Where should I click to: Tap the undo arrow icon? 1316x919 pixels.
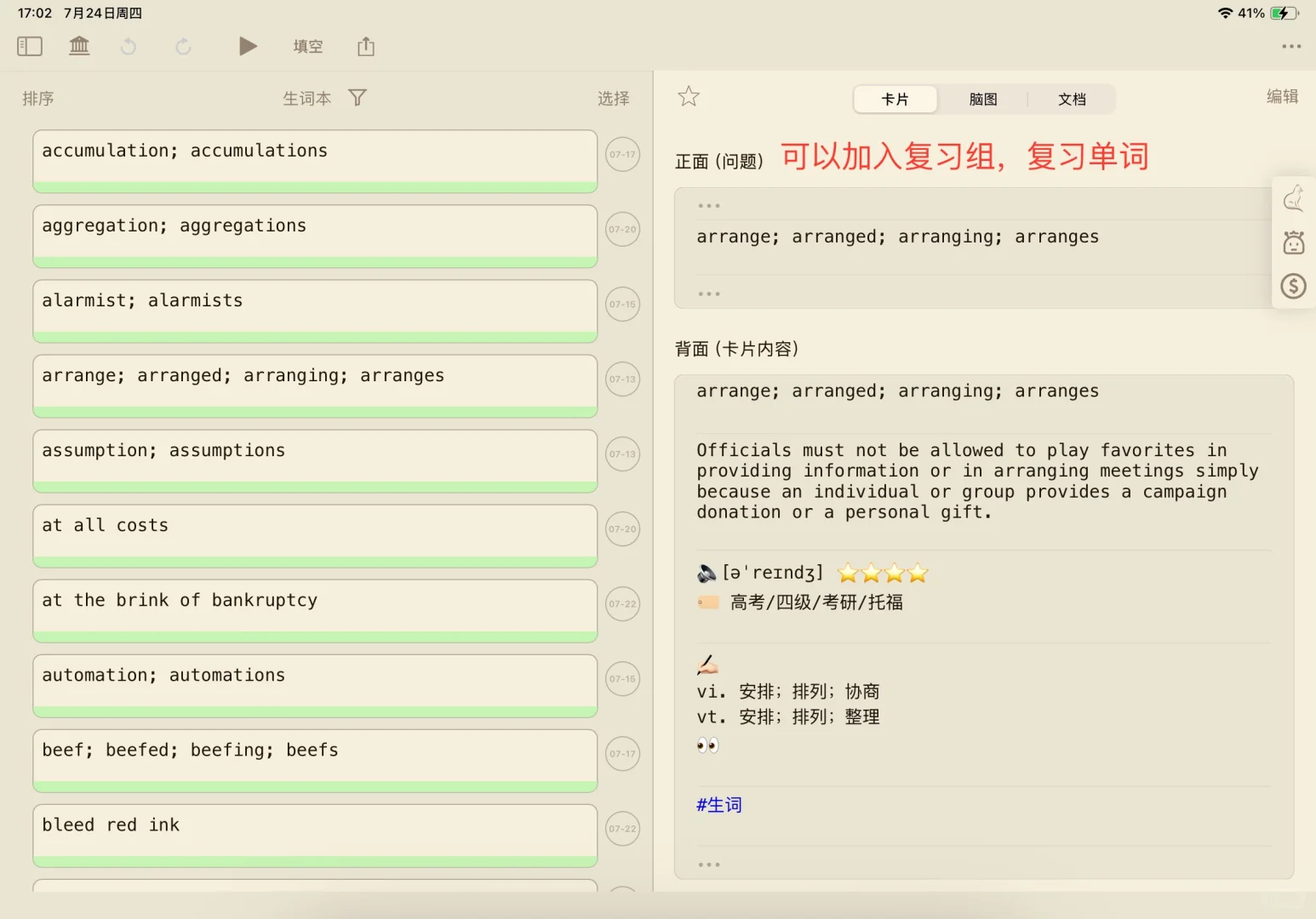tap(129, 46)
